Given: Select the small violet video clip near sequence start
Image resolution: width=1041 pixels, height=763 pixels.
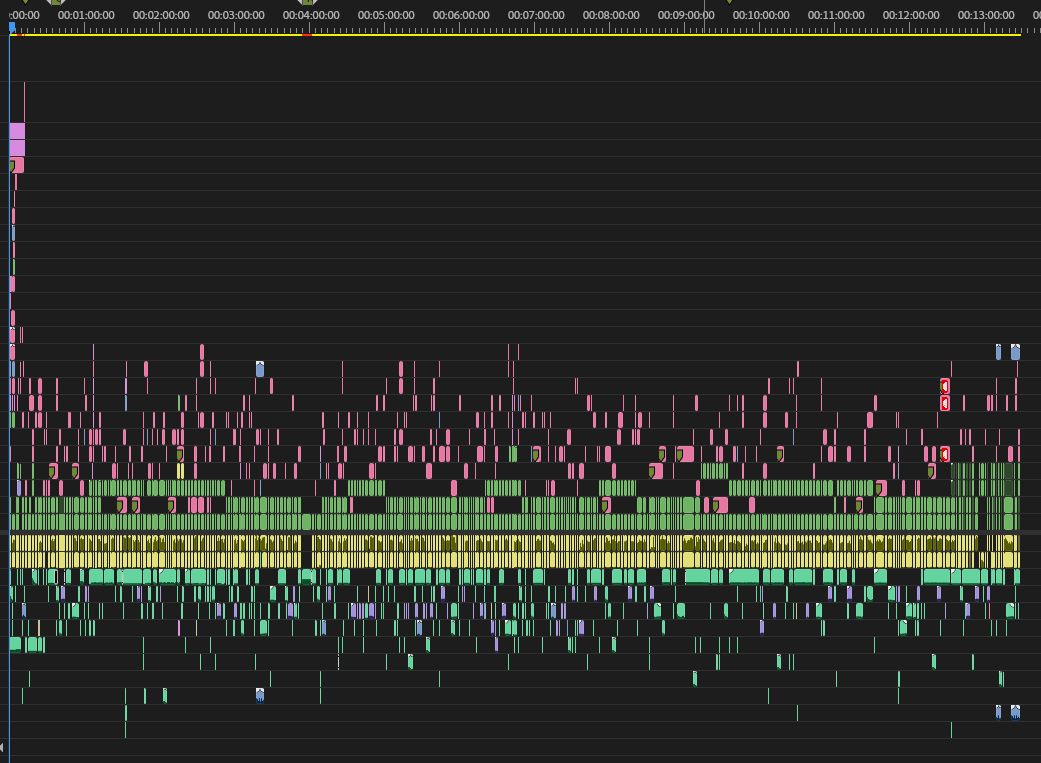Looking at the screenshot, I should (x=19, y=488).
